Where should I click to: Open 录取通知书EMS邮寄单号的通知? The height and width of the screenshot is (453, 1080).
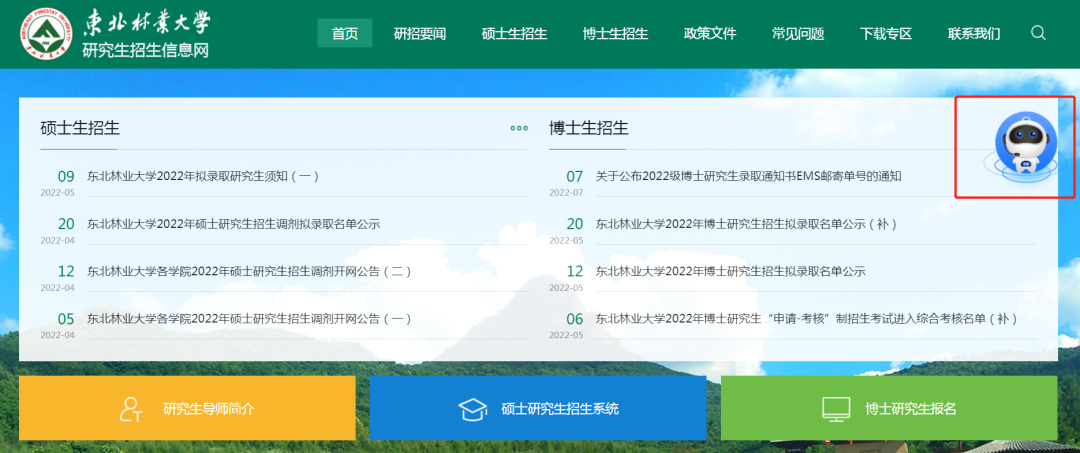(x=749, y=176)
